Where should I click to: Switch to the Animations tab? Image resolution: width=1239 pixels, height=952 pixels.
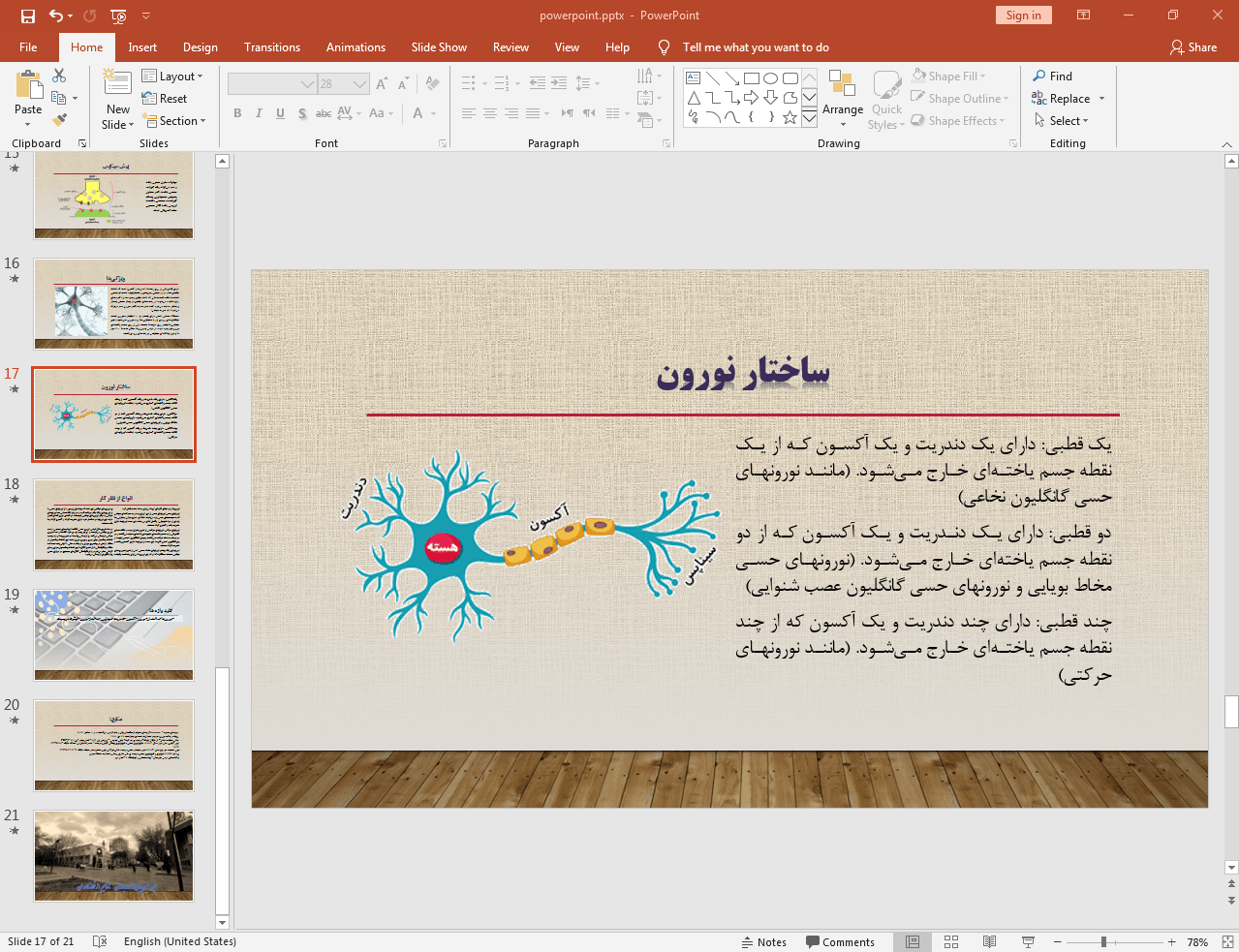pyautogui.click(x=356, y=46)
